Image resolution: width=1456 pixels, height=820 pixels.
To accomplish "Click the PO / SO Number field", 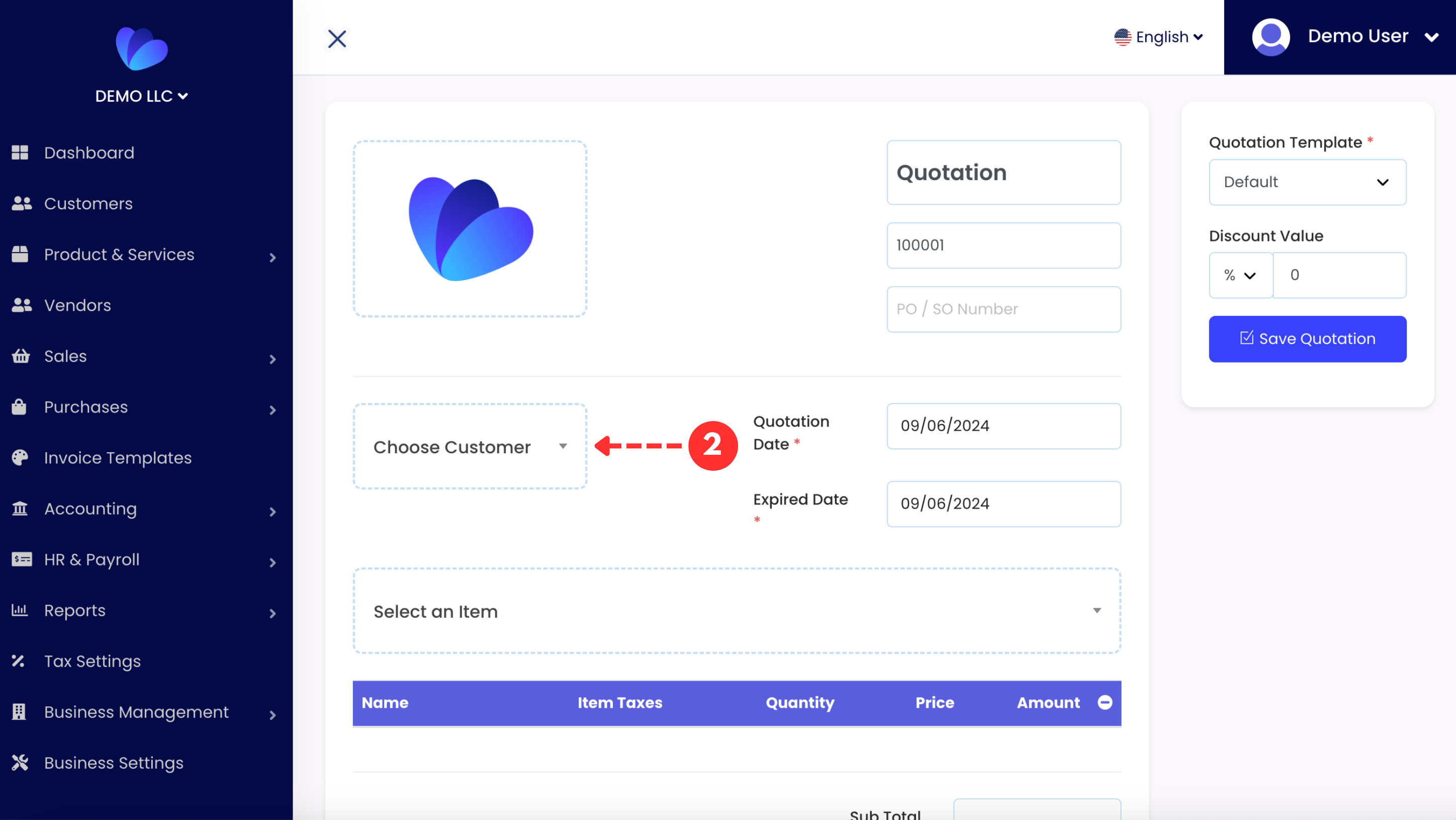I will pyautogui.click(x=1004, y=309).
